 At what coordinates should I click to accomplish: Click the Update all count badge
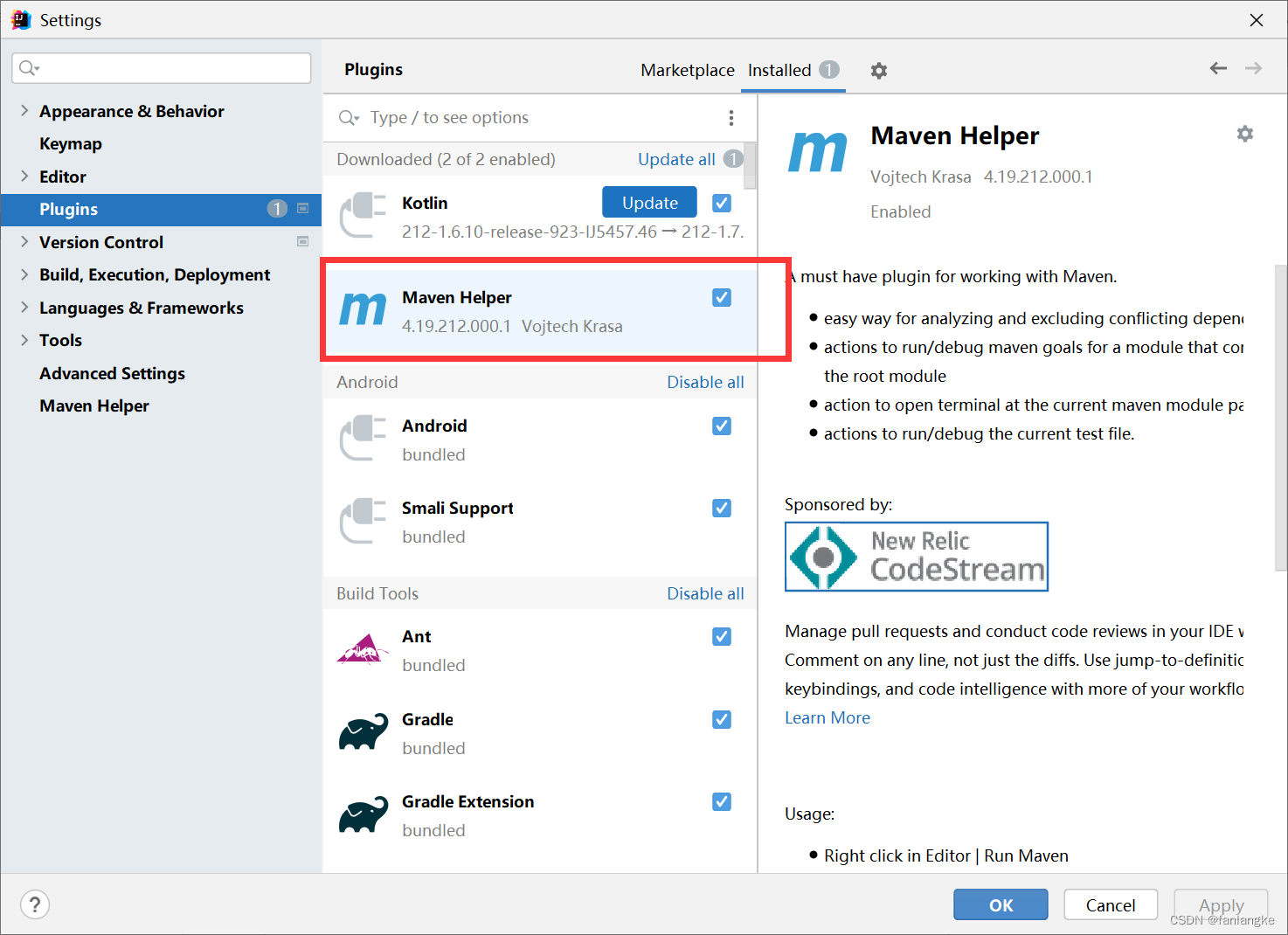[x=733, y=159]
